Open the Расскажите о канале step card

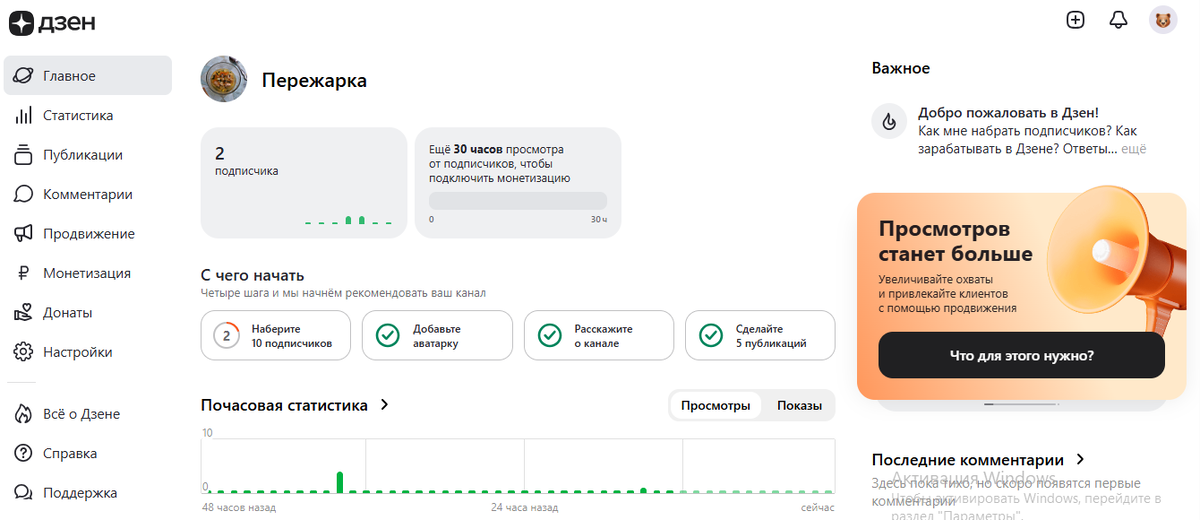tap(599, 335)
